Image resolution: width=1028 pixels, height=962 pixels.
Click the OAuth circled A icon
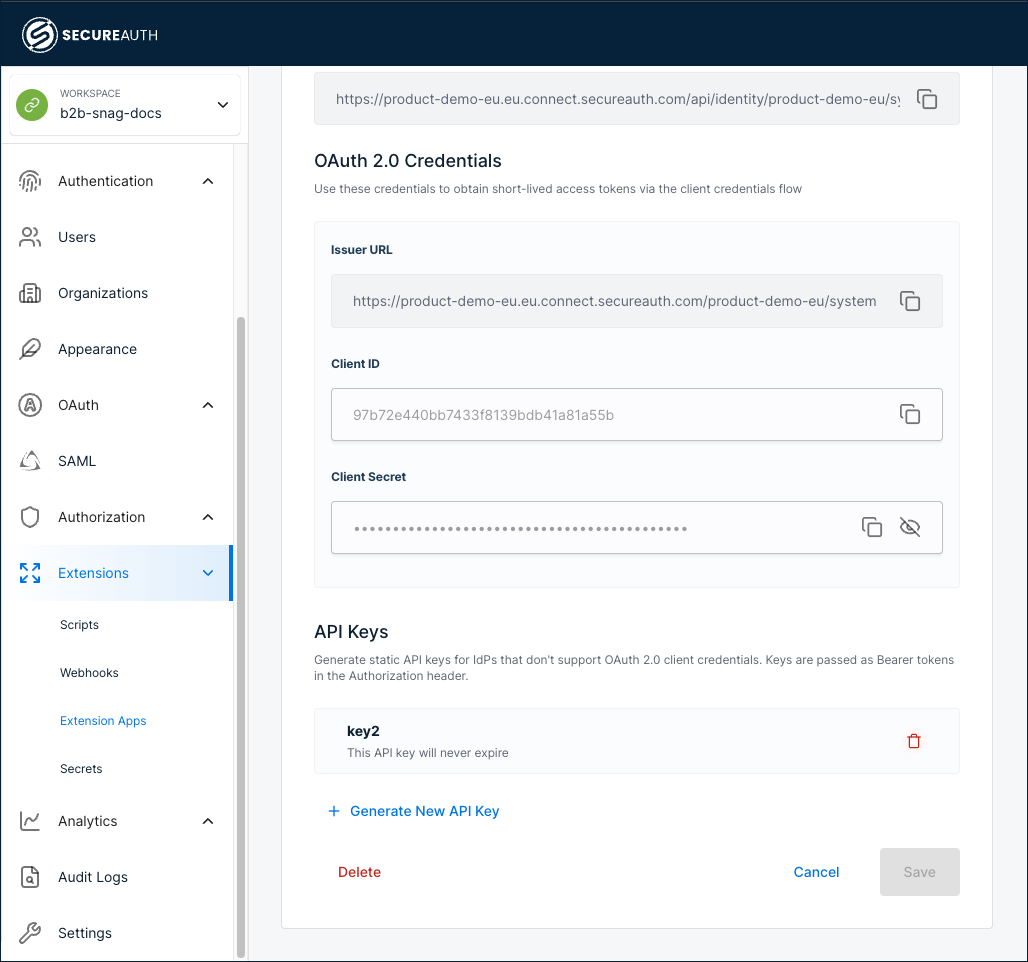[30, 405]
